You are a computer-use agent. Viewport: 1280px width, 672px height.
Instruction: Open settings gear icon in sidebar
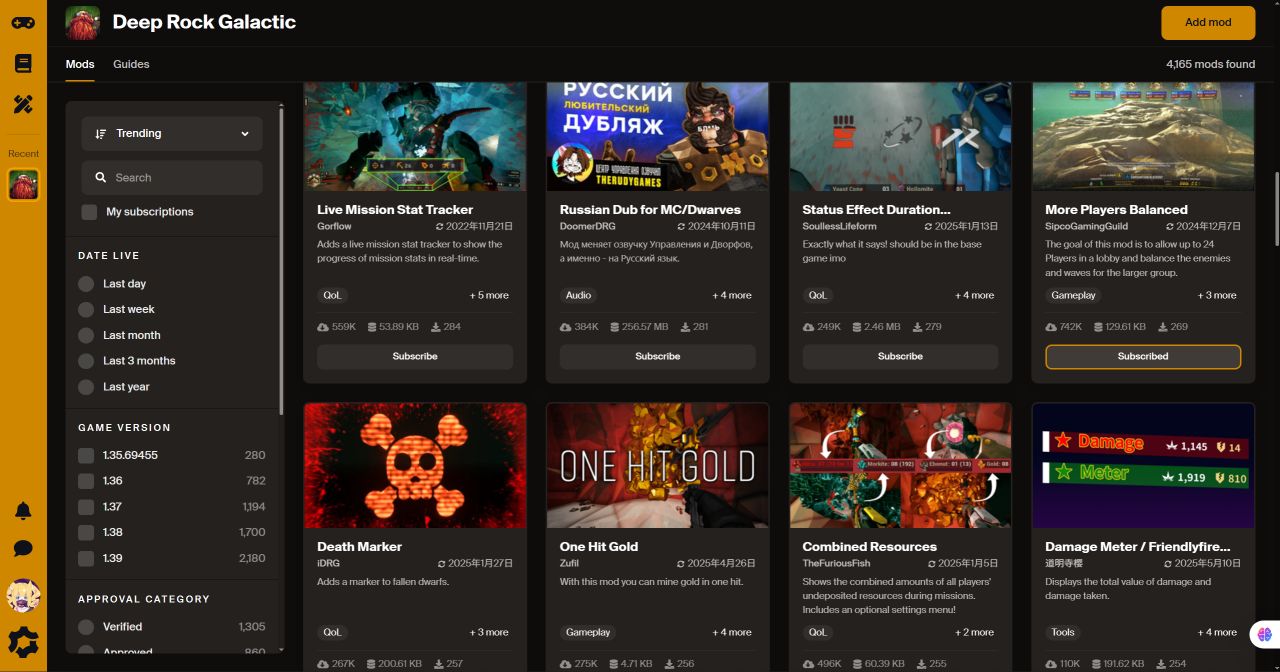[23, 641]
